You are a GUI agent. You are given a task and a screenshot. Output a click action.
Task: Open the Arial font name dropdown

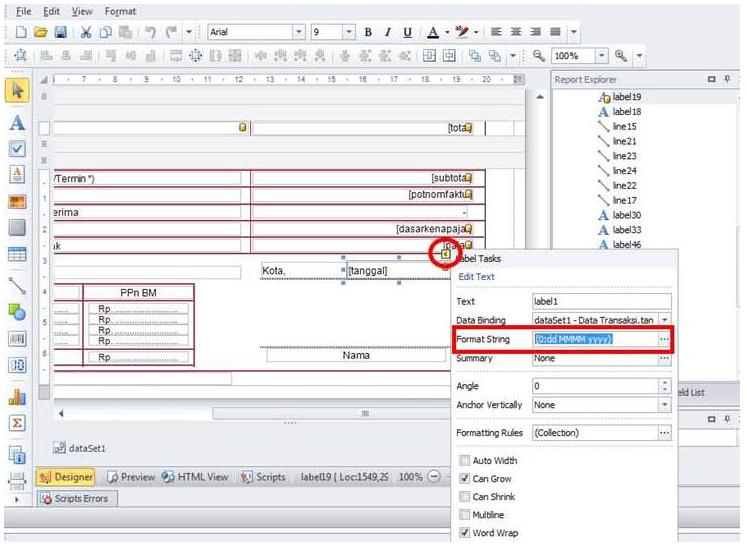pyautogui.click(x=299, y=32)
